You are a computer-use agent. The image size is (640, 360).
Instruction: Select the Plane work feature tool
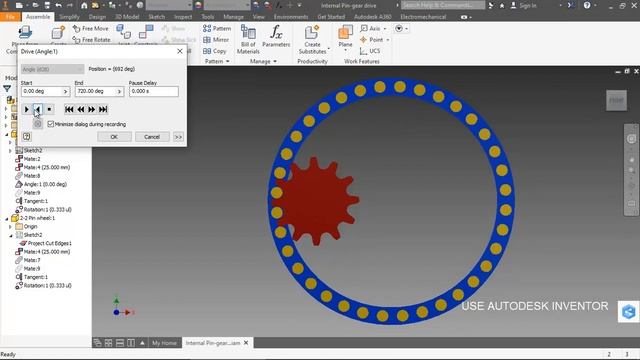coord(345,37)
